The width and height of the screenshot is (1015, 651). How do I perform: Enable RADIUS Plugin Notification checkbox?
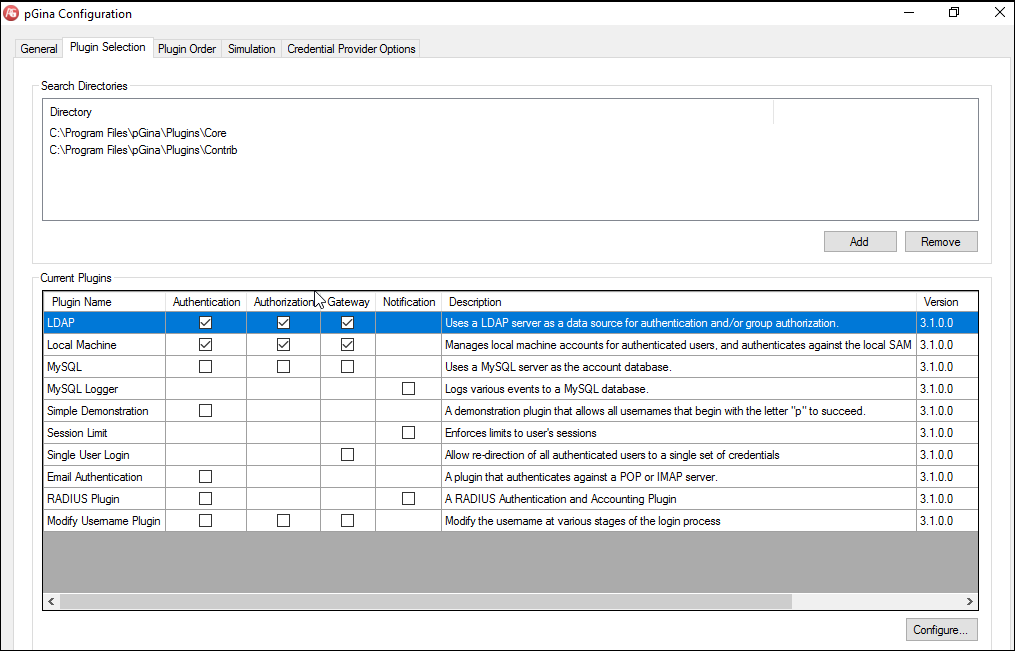408,498
